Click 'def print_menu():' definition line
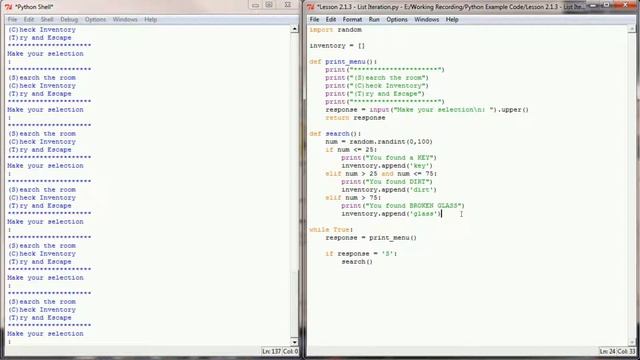 [x=343, y=62]
